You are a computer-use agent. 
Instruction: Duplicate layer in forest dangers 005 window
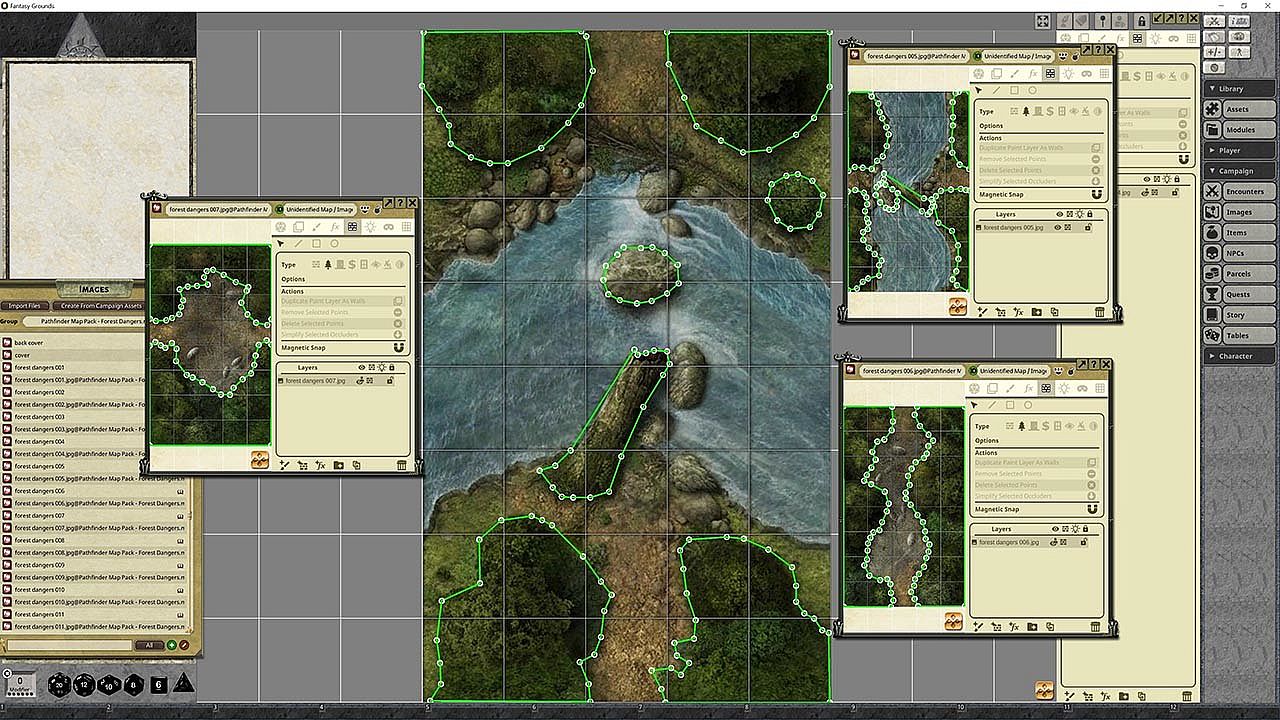click(1054, 312)
